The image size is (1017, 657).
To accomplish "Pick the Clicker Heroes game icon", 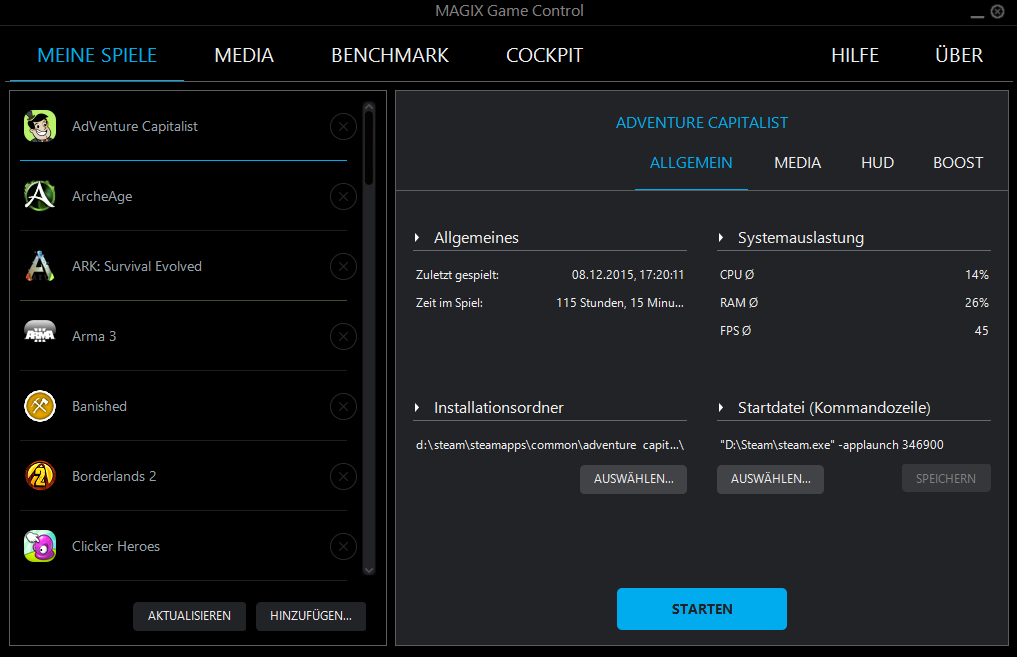I will pos(40,546).
